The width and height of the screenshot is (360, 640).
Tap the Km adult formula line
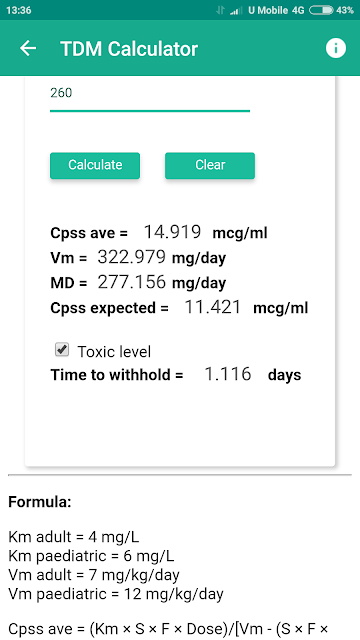coord(73,537)
